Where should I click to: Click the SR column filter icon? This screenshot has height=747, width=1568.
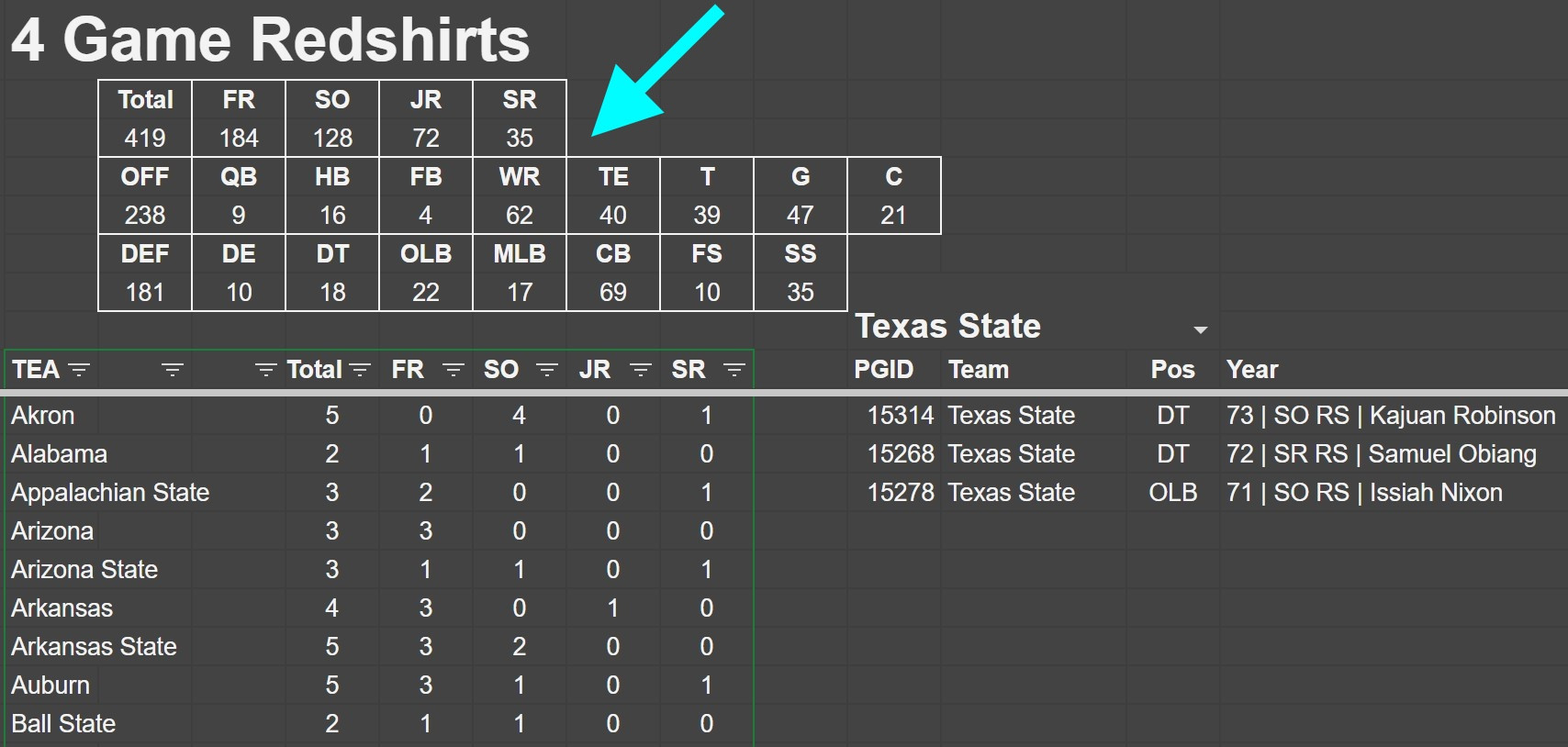(x=734, y=370)
